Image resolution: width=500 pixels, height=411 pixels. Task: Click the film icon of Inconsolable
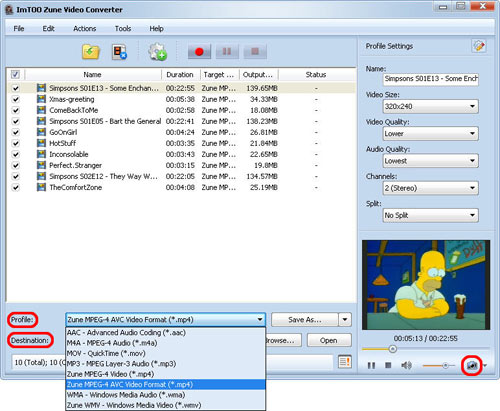(41, 154)
